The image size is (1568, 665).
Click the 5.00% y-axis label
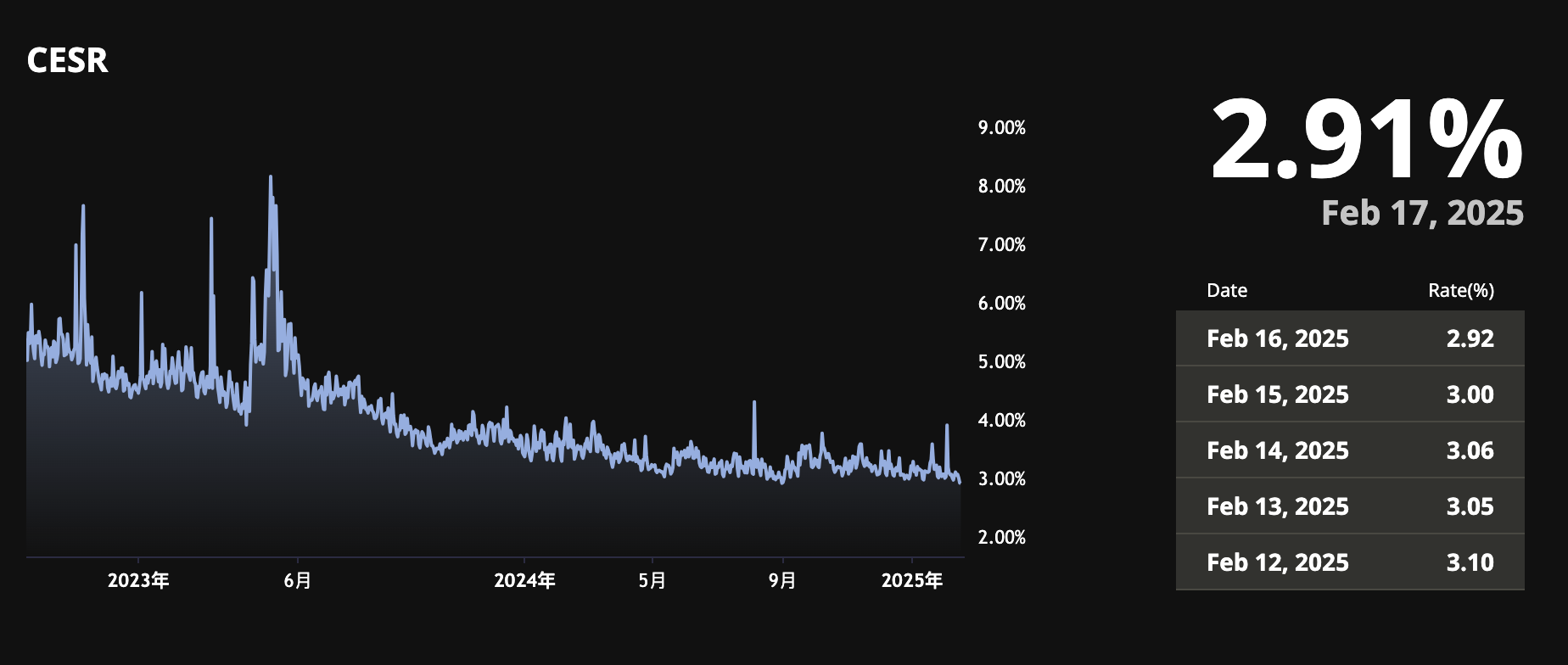(1001, 362)
